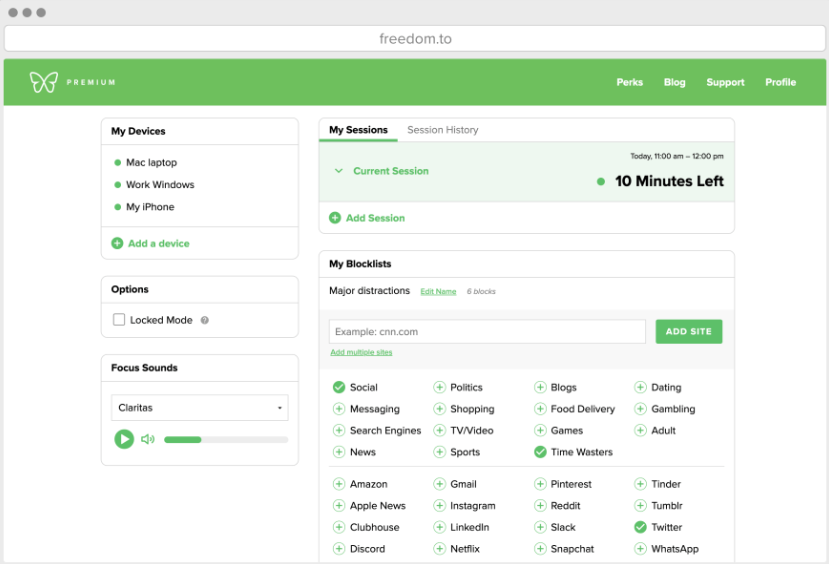The image size is (829, 564).
Task: Open the Perks page
Action: point(630,82)
